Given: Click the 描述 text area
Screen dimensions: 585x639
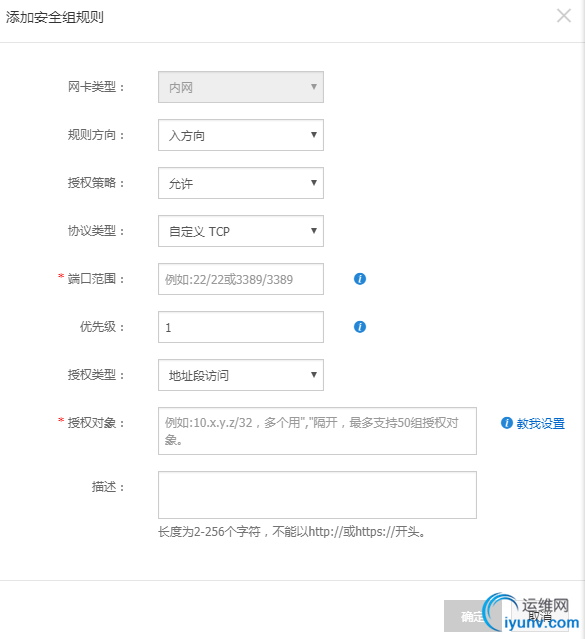Looking at the screenshot, I should point(317,495).
